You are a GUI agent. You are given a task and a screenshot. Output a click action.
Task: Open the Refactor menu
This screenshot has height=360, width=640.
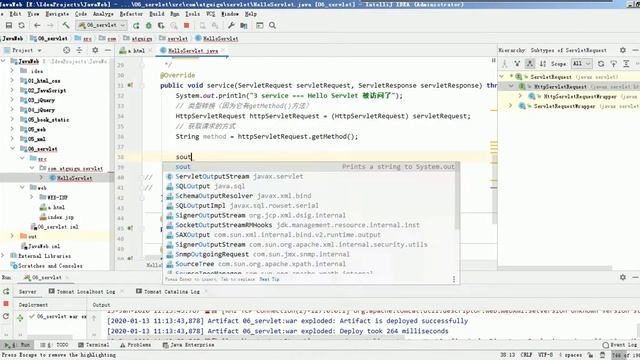[131, 13]
